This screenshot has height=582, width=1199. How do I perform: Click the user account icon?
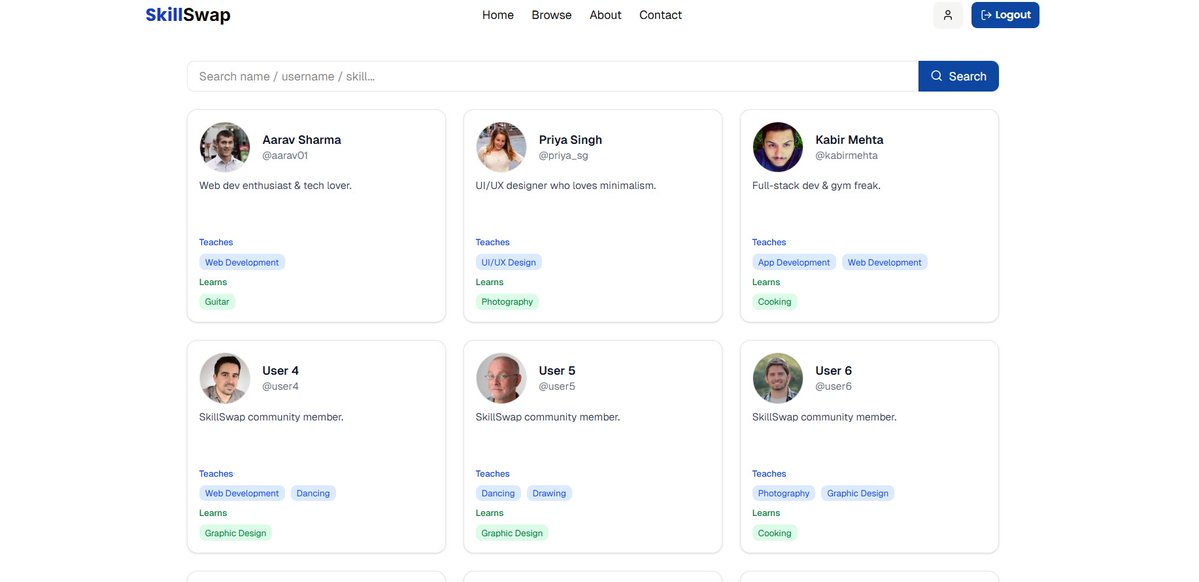[946, 14]
